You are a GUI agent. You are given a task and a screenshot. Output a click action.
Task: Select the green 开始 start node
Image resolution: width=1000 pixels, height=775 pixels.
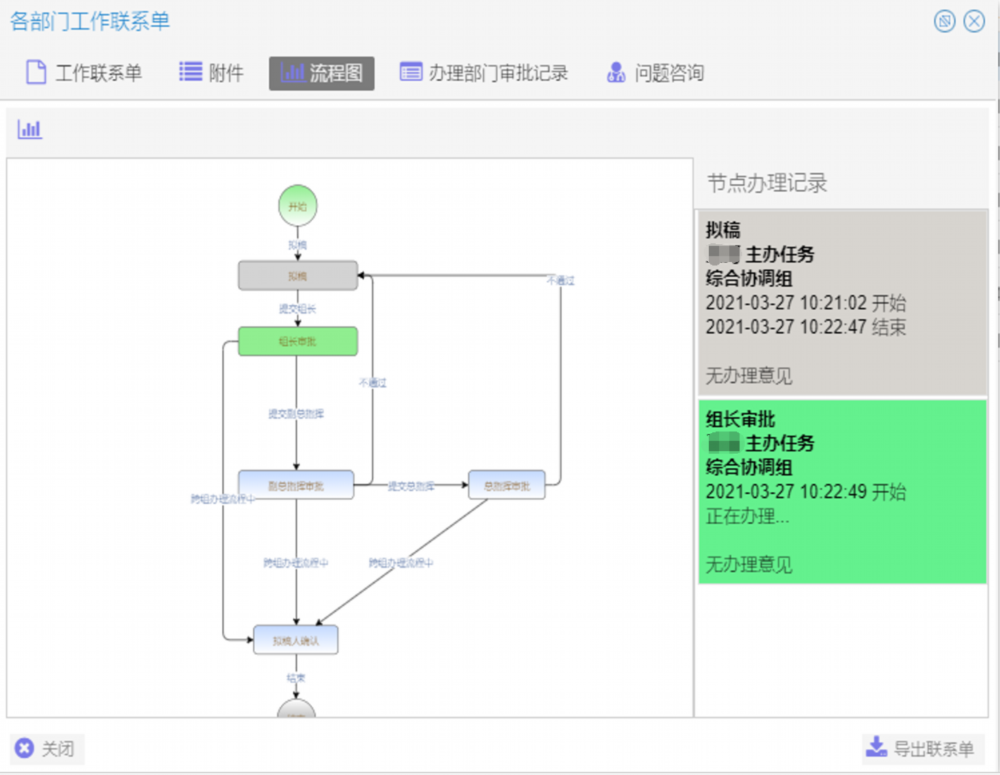[297, 206]
